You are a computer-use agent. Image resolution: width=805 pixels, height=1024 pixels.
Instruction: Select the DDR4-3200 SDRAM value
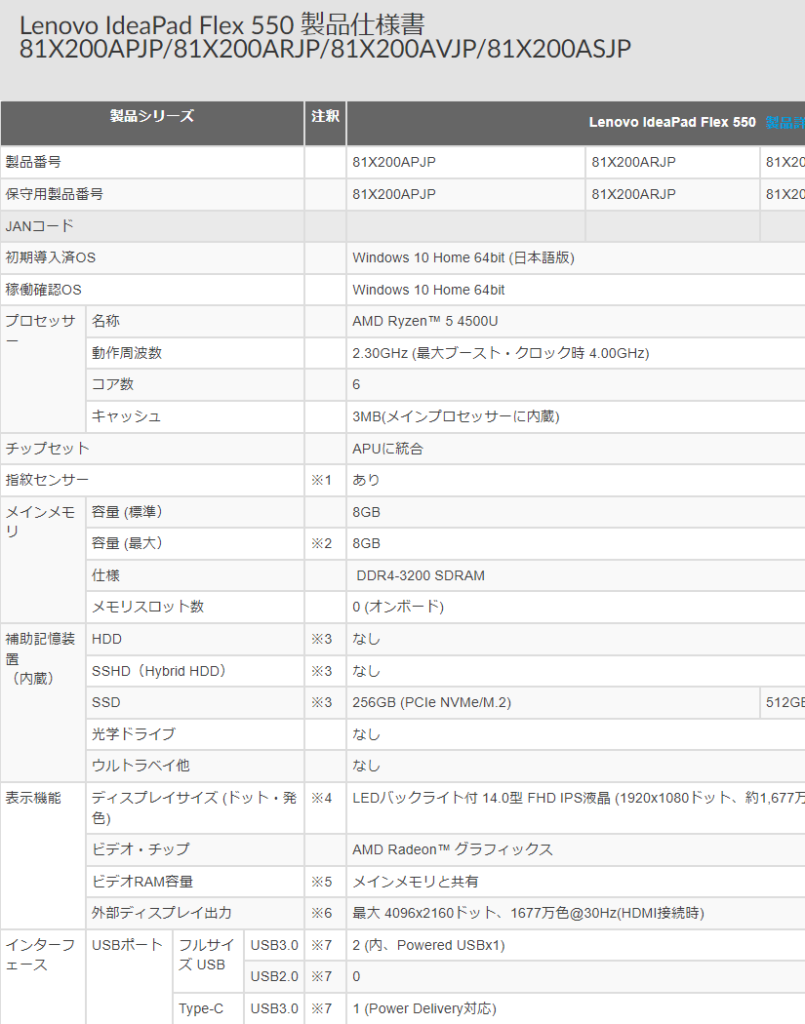click(x=420, y=575)
